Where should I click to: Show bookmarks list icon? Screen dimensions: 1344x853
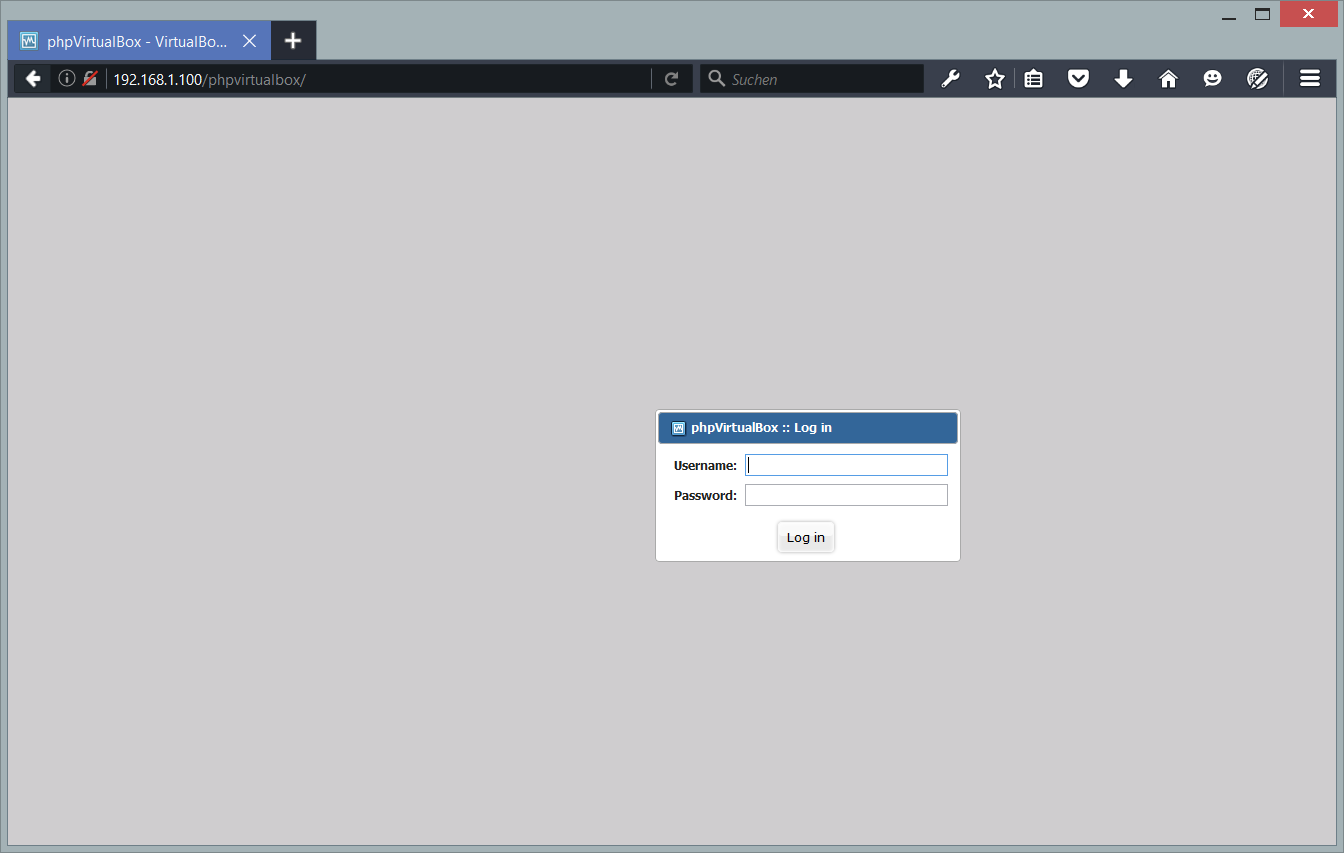tap(1034, 79)
